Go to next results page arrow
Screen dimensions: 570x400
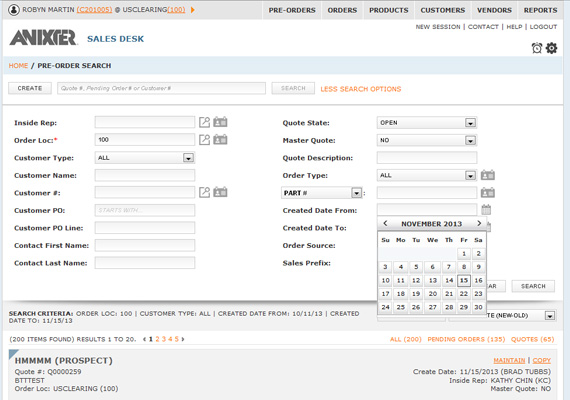click(183, 339)
